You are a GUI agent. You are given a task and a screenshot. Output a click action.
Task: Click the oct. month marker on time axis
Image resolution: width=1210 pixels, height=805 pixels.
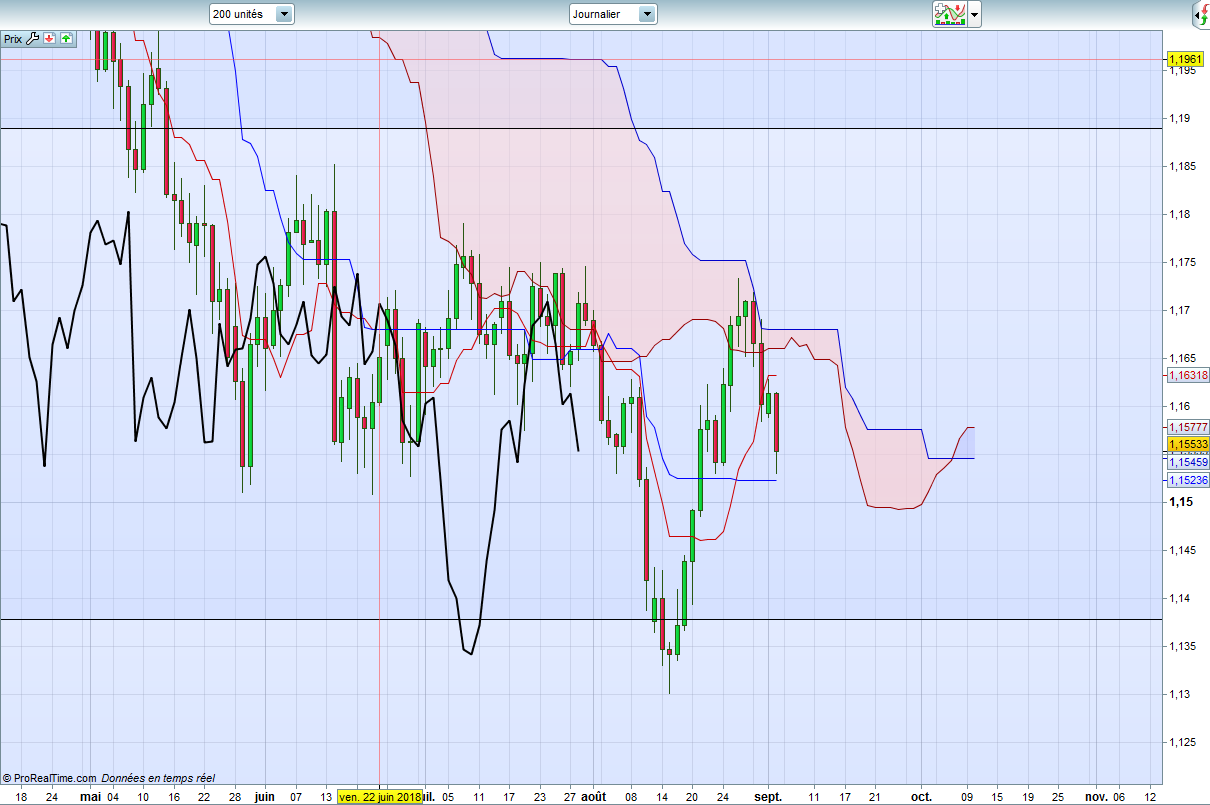pyautogui.click(x=922, y=797)
